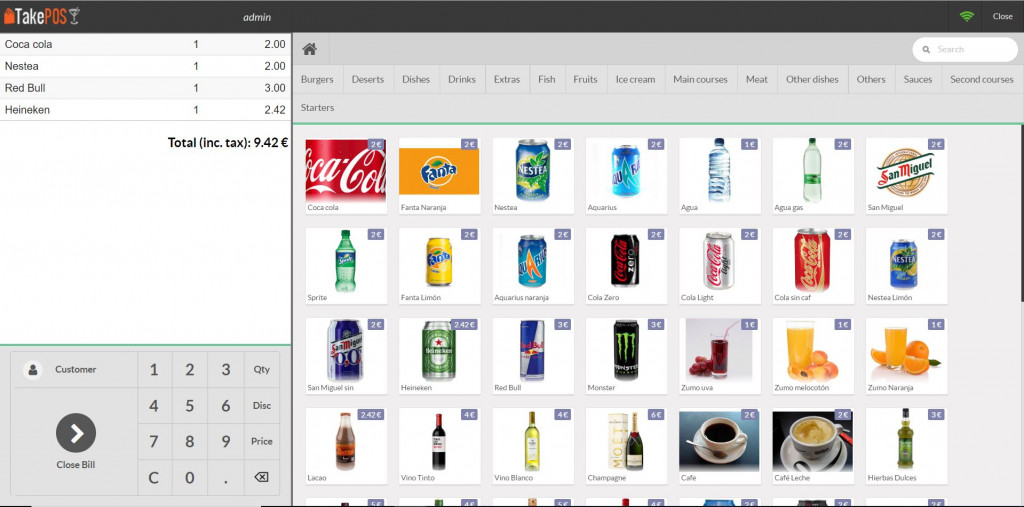Select Zumo melocotón juice
Viewport: 1024px width, 507px height.
tap(813, 355)
